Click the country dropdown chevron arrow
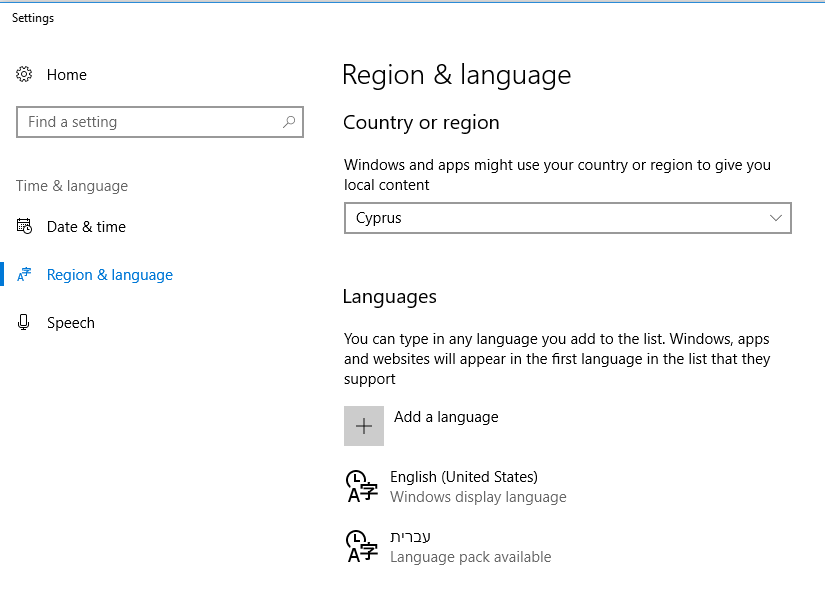Screen dimensions: 825x605 (x=776, y=218)
